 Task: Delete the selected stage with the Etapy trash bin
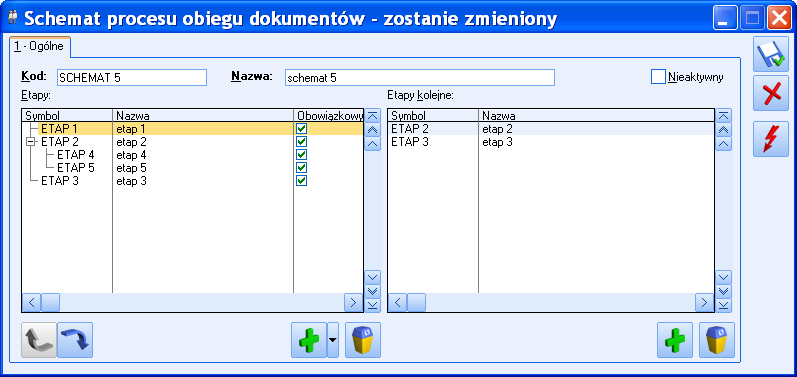362,340
